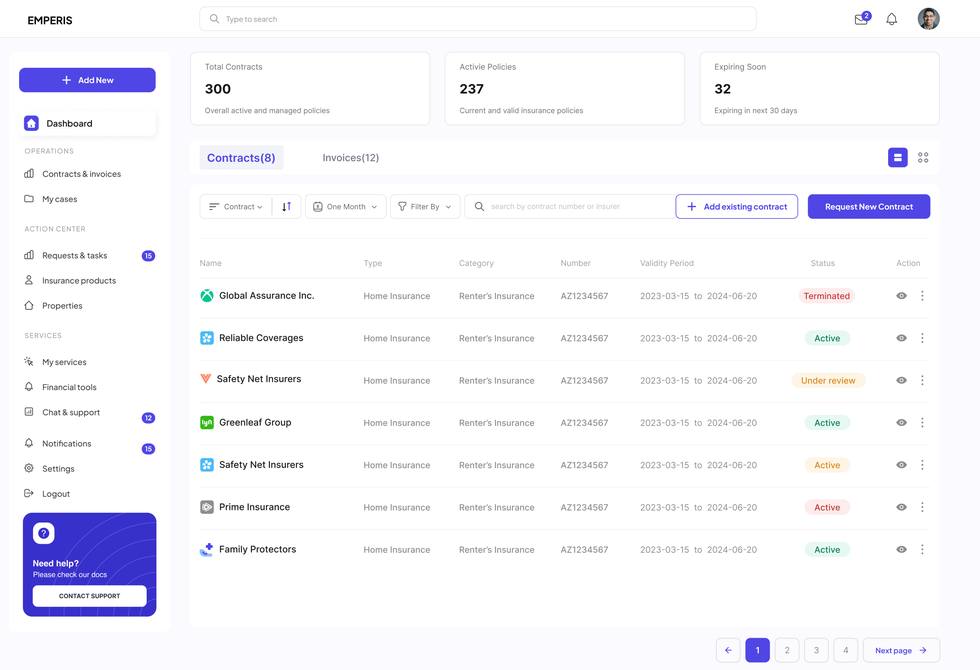The height and width of the screenshot is (670, 980).
Task: View the Family Protectors contract eye icon
Action: pyautogui.click(x=901, y=549)
